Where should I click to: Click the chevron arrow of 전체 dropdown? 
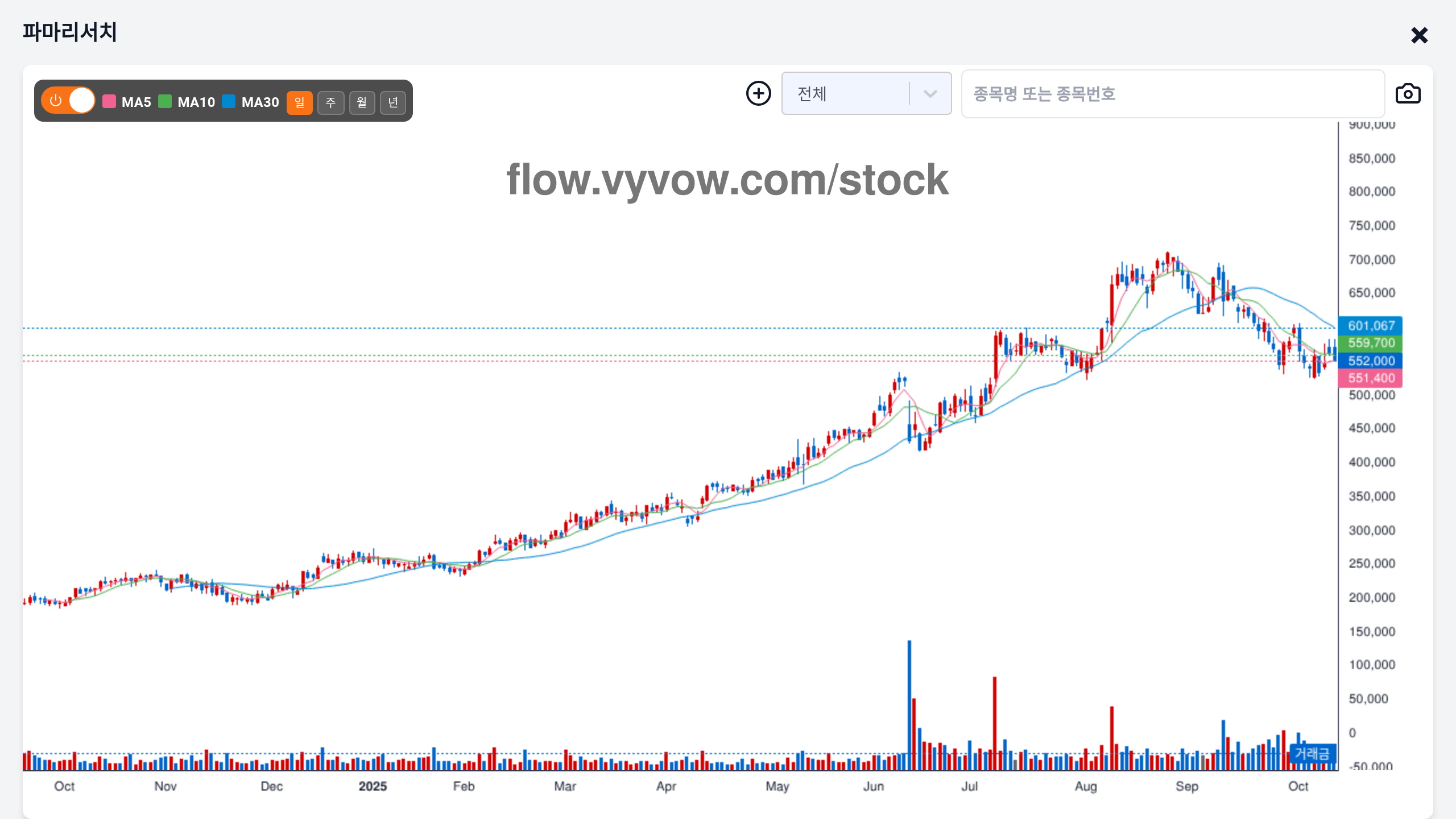pos(930,94)
